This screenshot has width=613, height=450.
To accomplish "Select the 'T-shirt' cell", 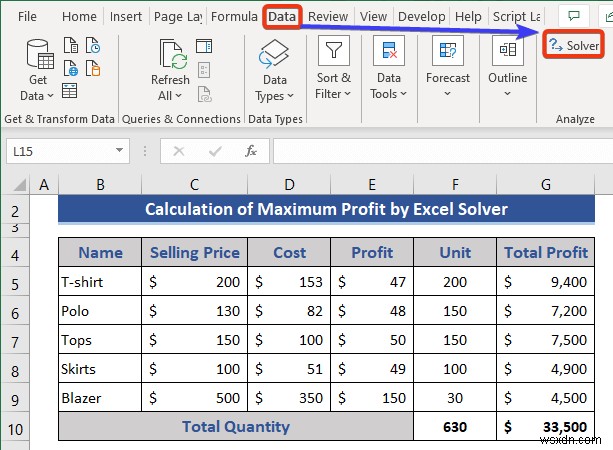I will coord(100,281).
